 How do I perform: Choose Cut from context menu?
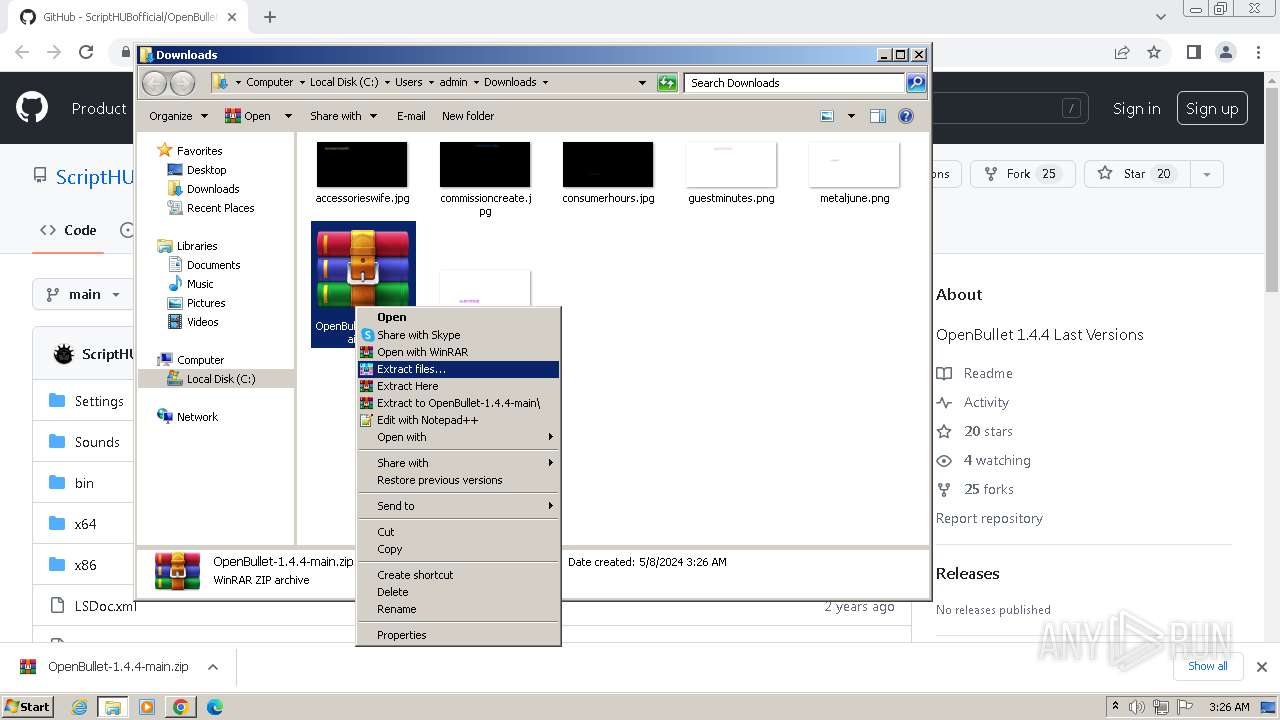pos(458,532)
